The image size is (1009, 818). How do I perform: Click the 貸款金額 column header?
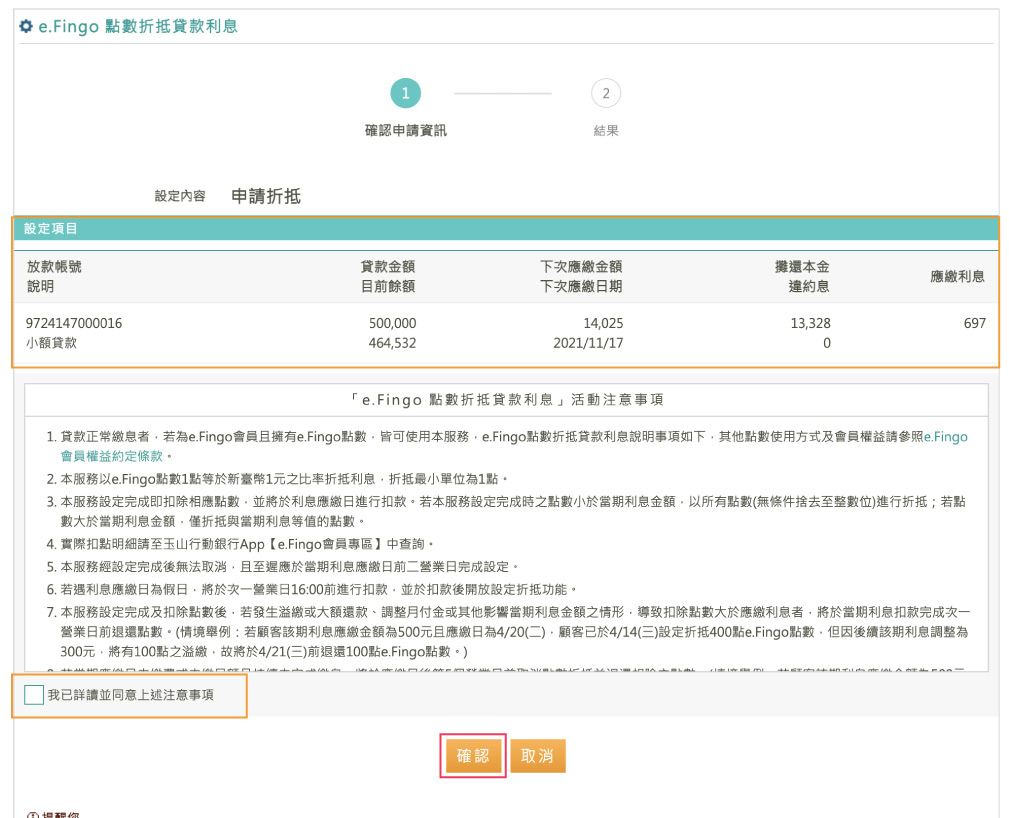388,266
